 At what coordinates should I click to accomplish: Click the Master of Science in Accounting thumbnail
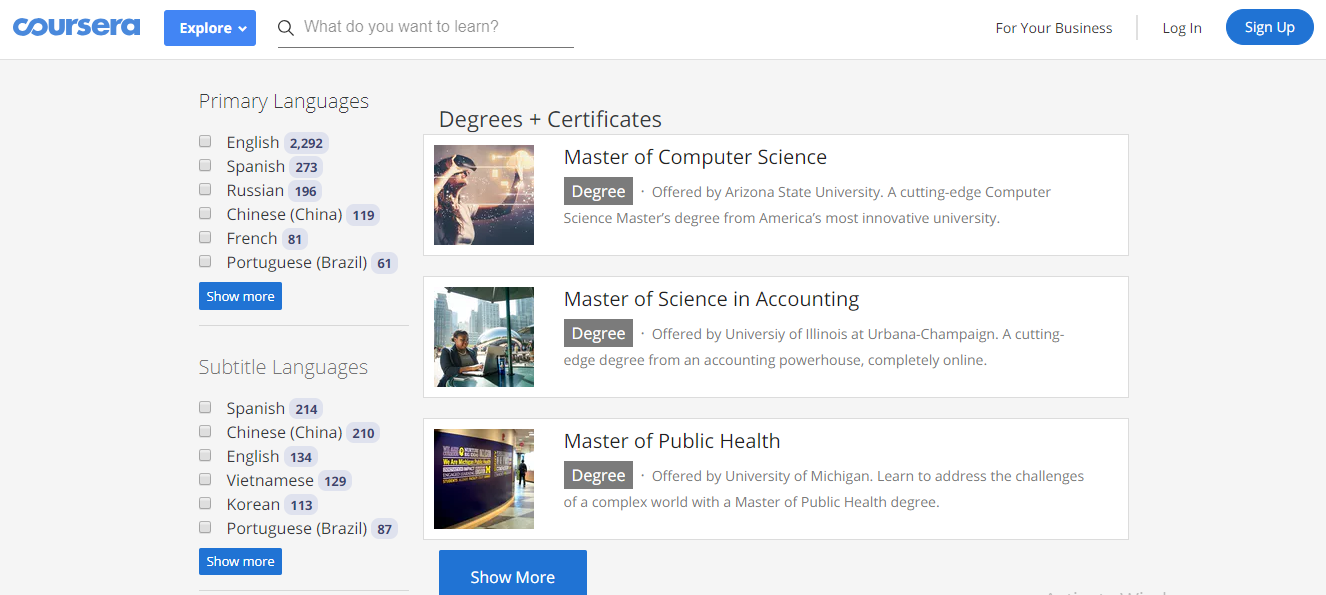[x=484, y=337]
